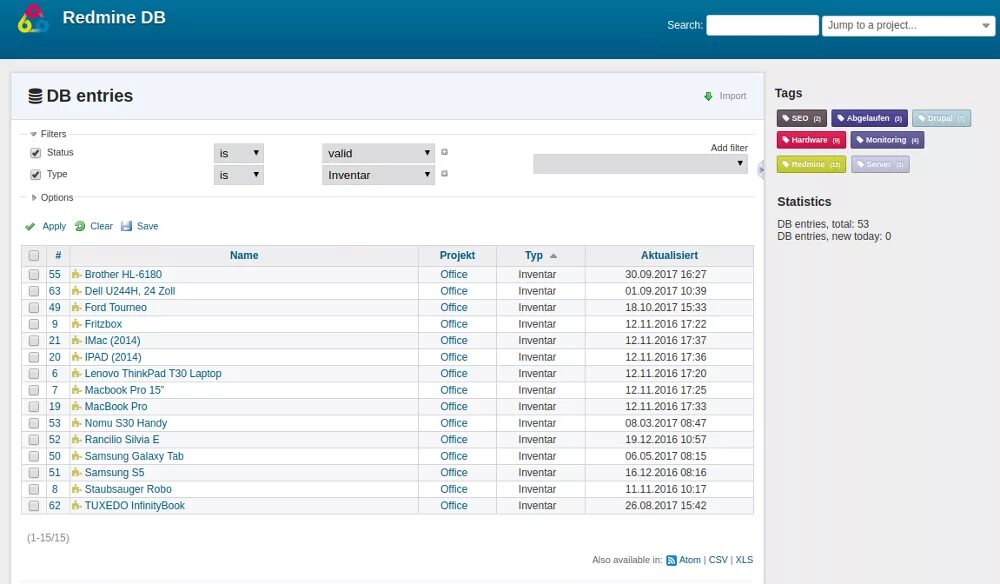This screenshot has height=584, width=1000.
Task: Click the green Import arrow icon
Action: point(708,96)
